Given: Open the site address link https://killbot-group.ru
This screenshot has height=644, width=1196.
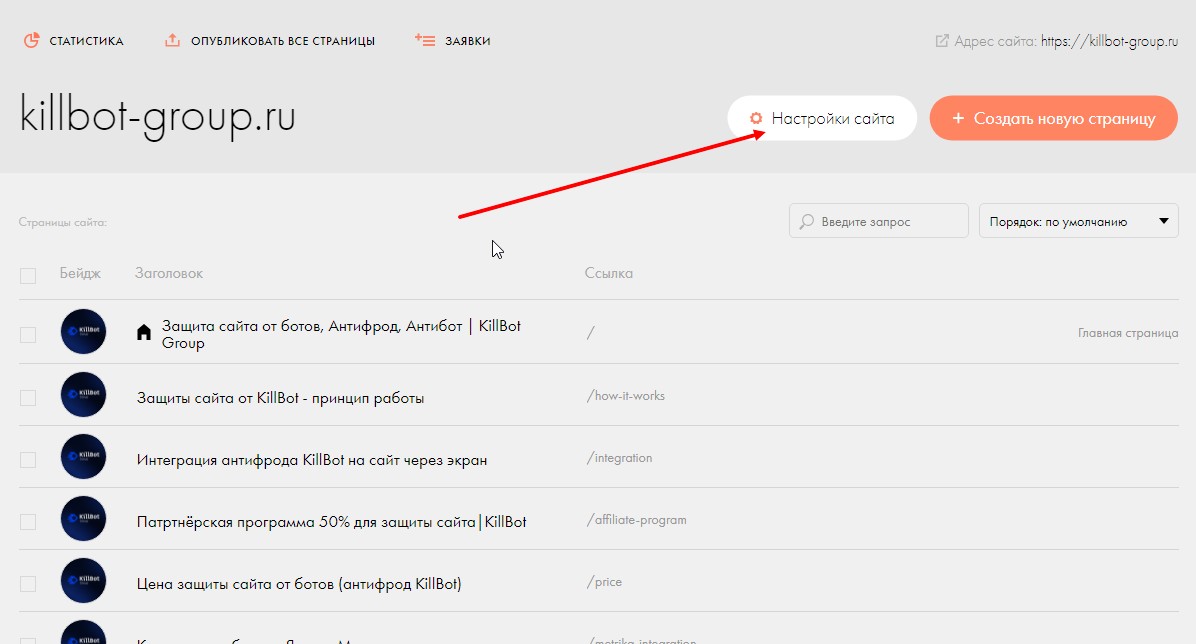Looking at the screenshot, I should click(1109, 41).
